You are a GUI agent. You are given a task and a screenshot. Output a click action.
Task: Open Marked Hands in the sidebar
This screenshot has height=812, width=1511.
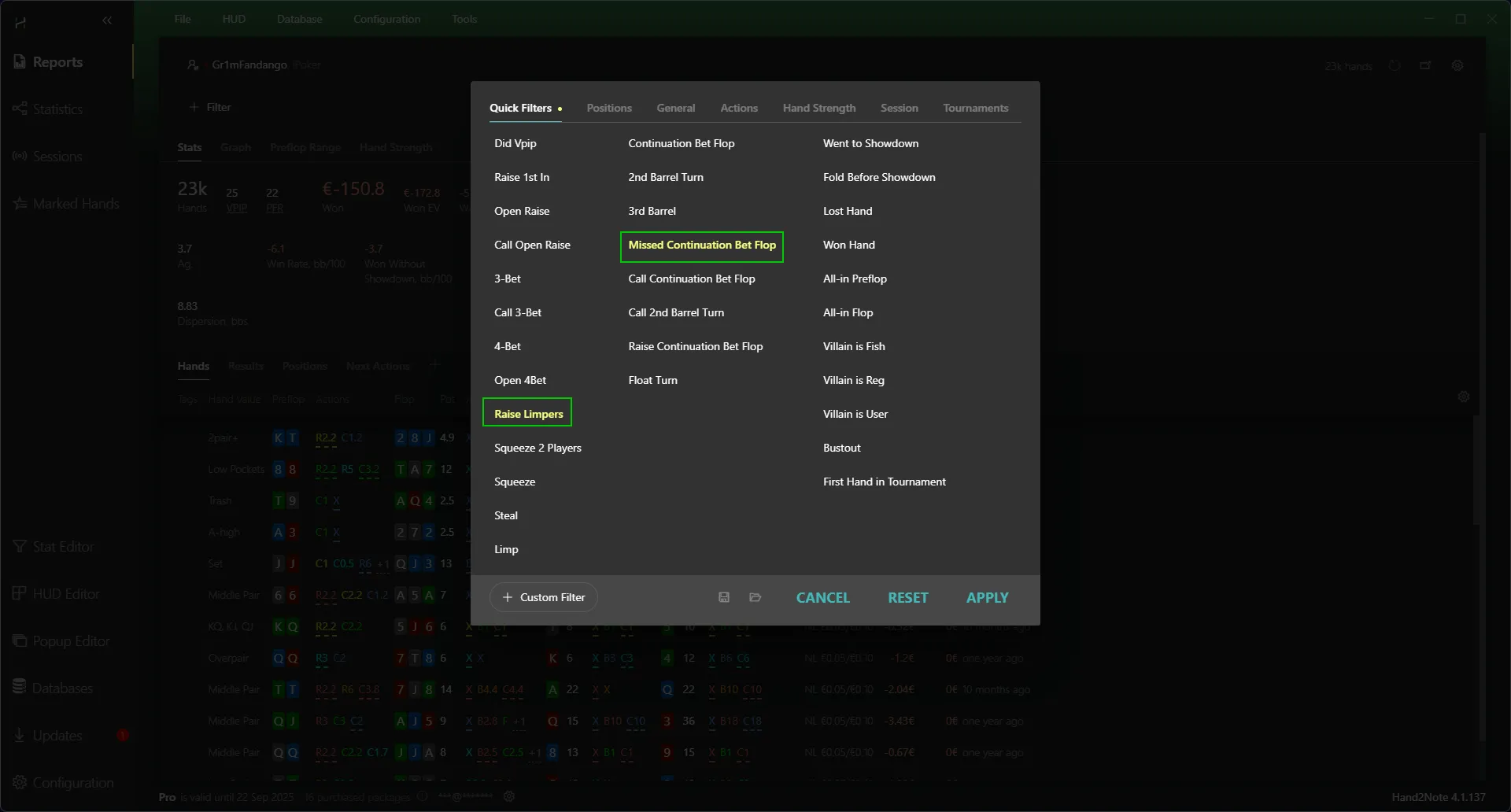coord(76,204)
